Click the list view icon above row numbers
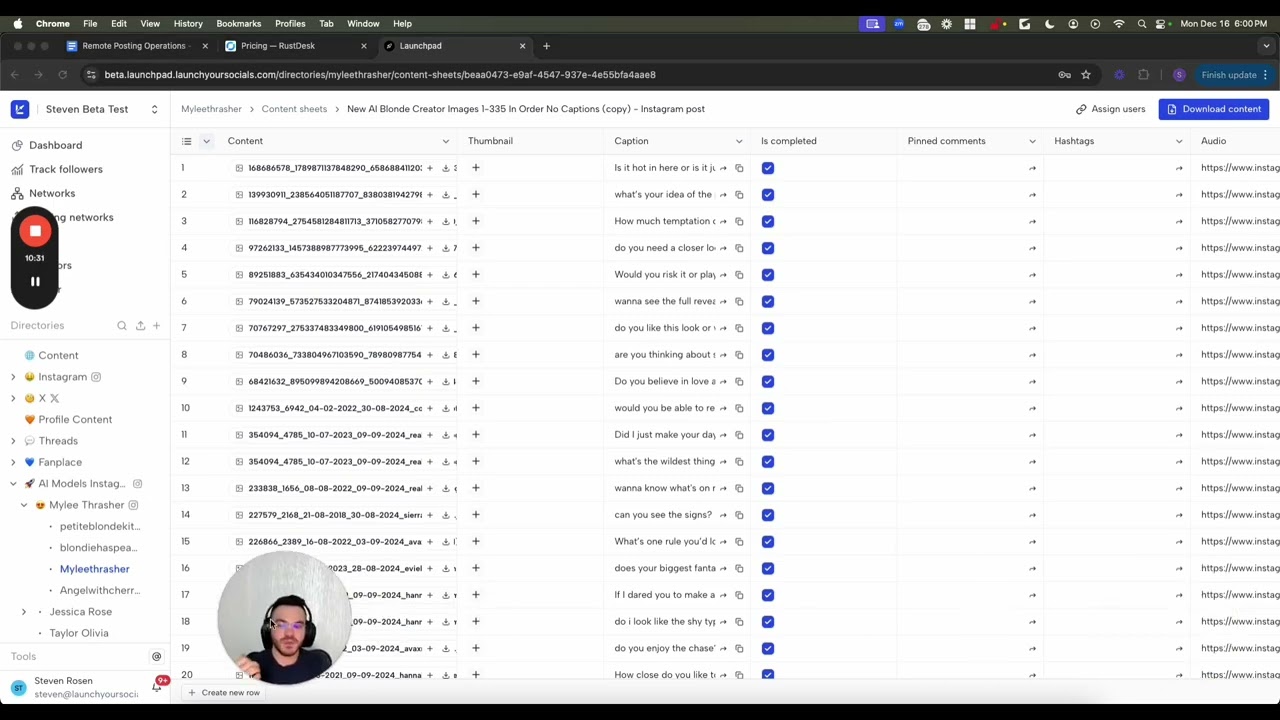 [186, 141]
